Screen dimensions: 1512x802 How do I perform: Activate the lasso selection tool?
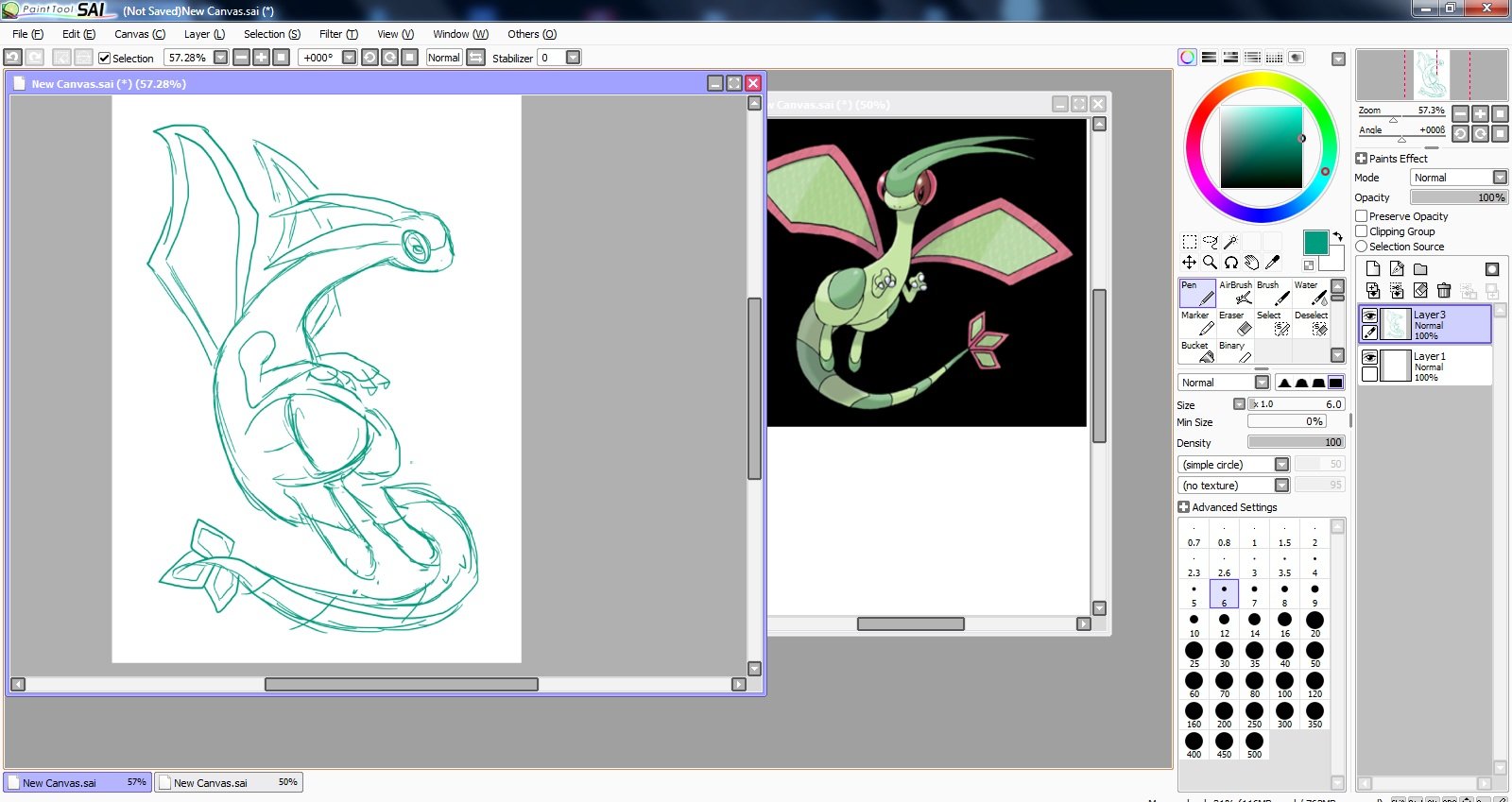pos(1211,242)
